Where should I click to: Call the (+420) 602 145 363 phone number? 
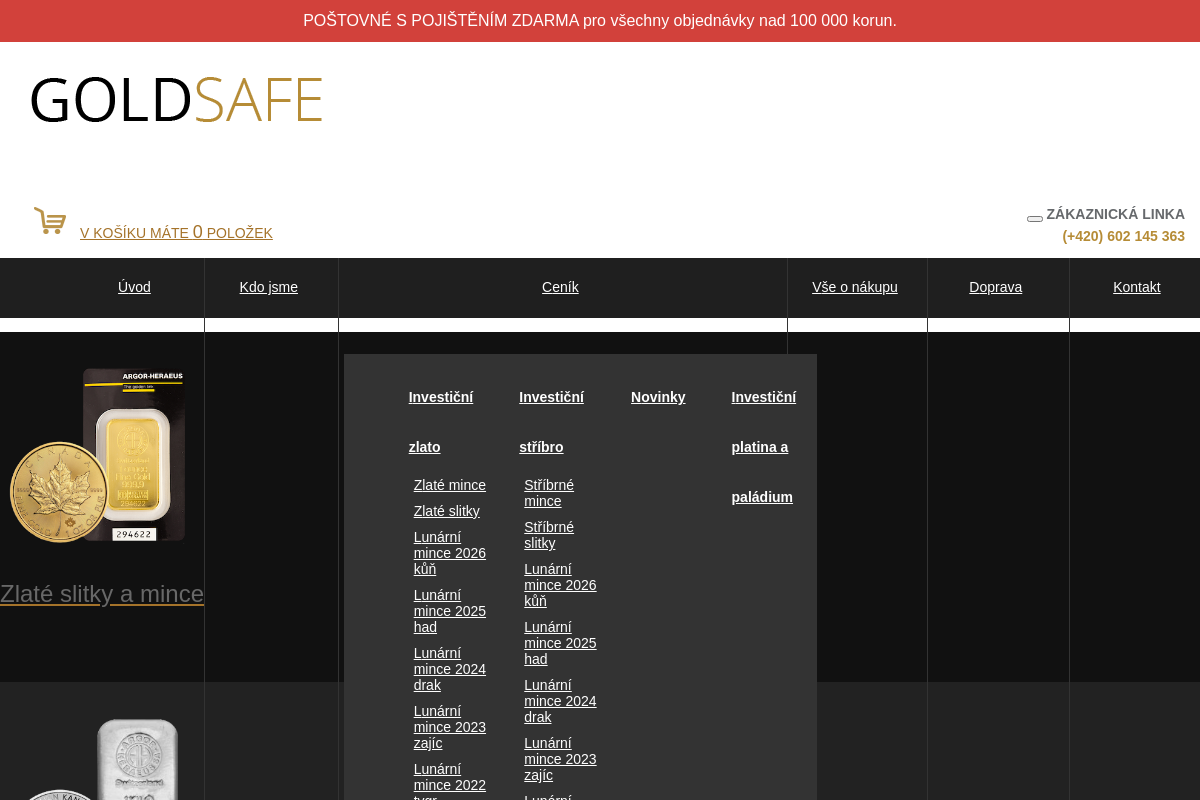pos(1123,236)
